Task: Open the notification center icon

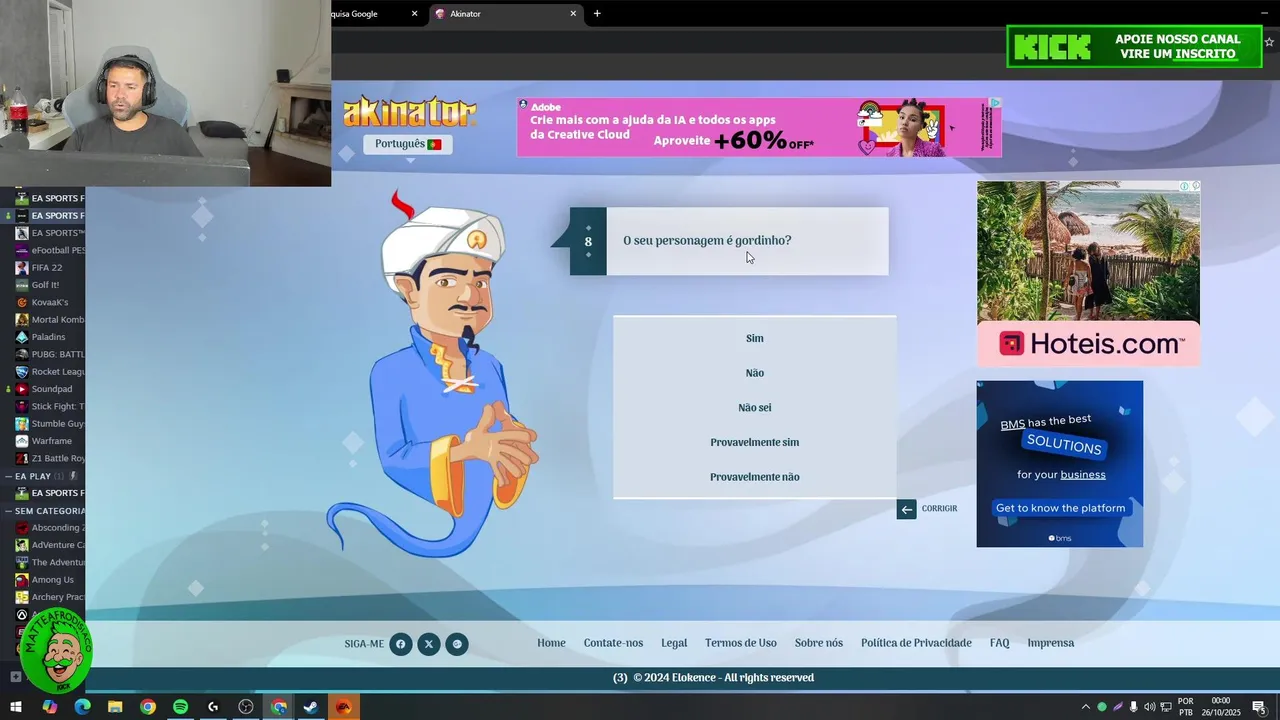Action: point(1259,707)
